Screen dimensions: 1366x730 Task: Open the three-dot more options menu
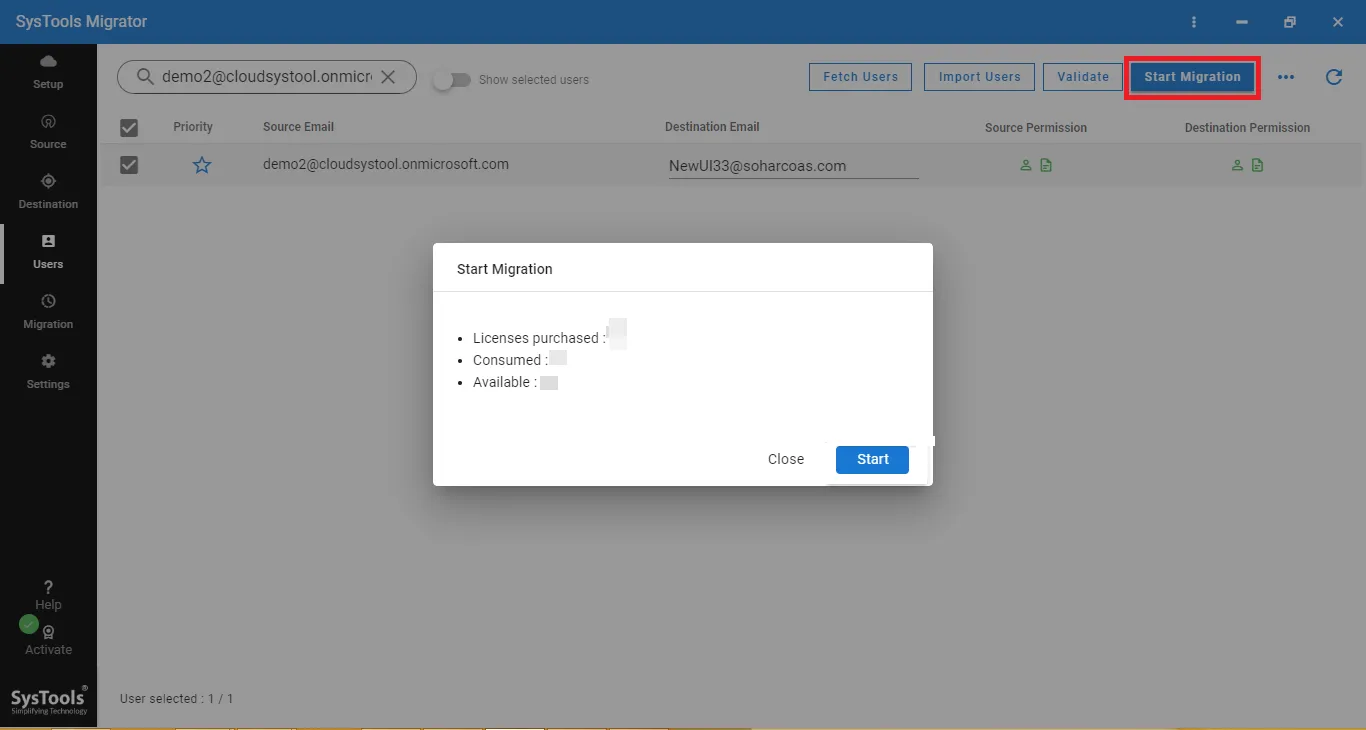1286,77
